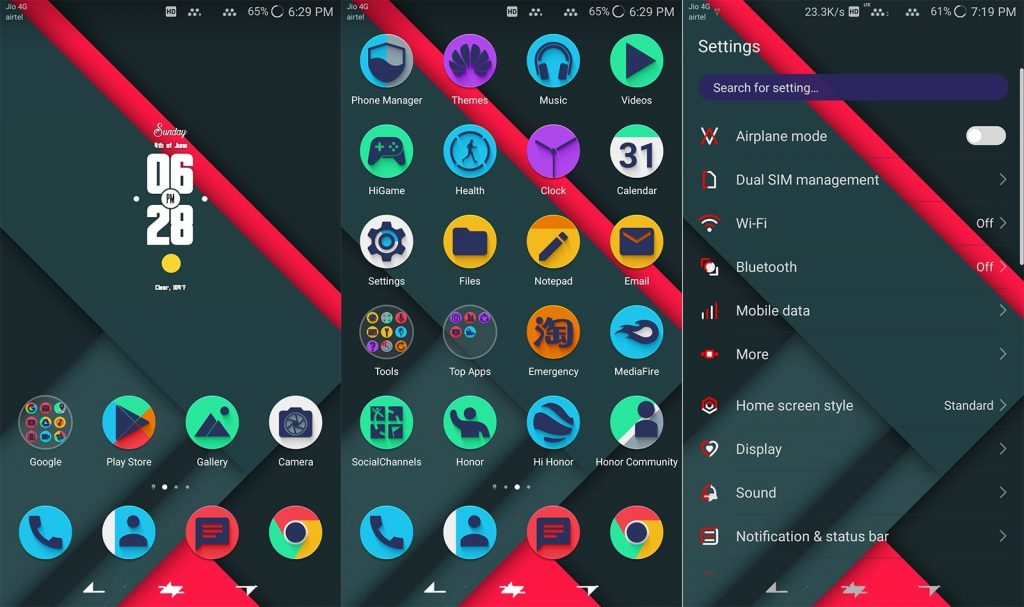
Task: Tap the Phone dialer in the app-grid screen dock
Action: point(386,533)
